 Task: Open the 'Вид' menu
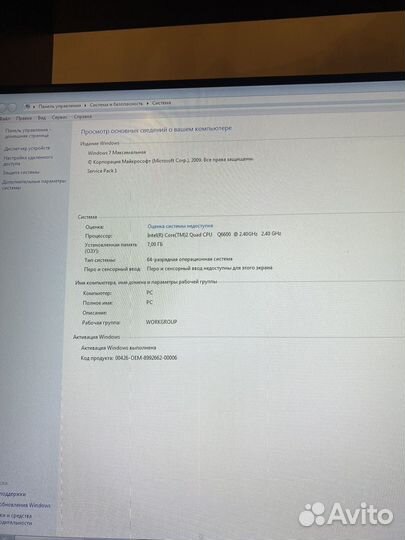[42, 117]
